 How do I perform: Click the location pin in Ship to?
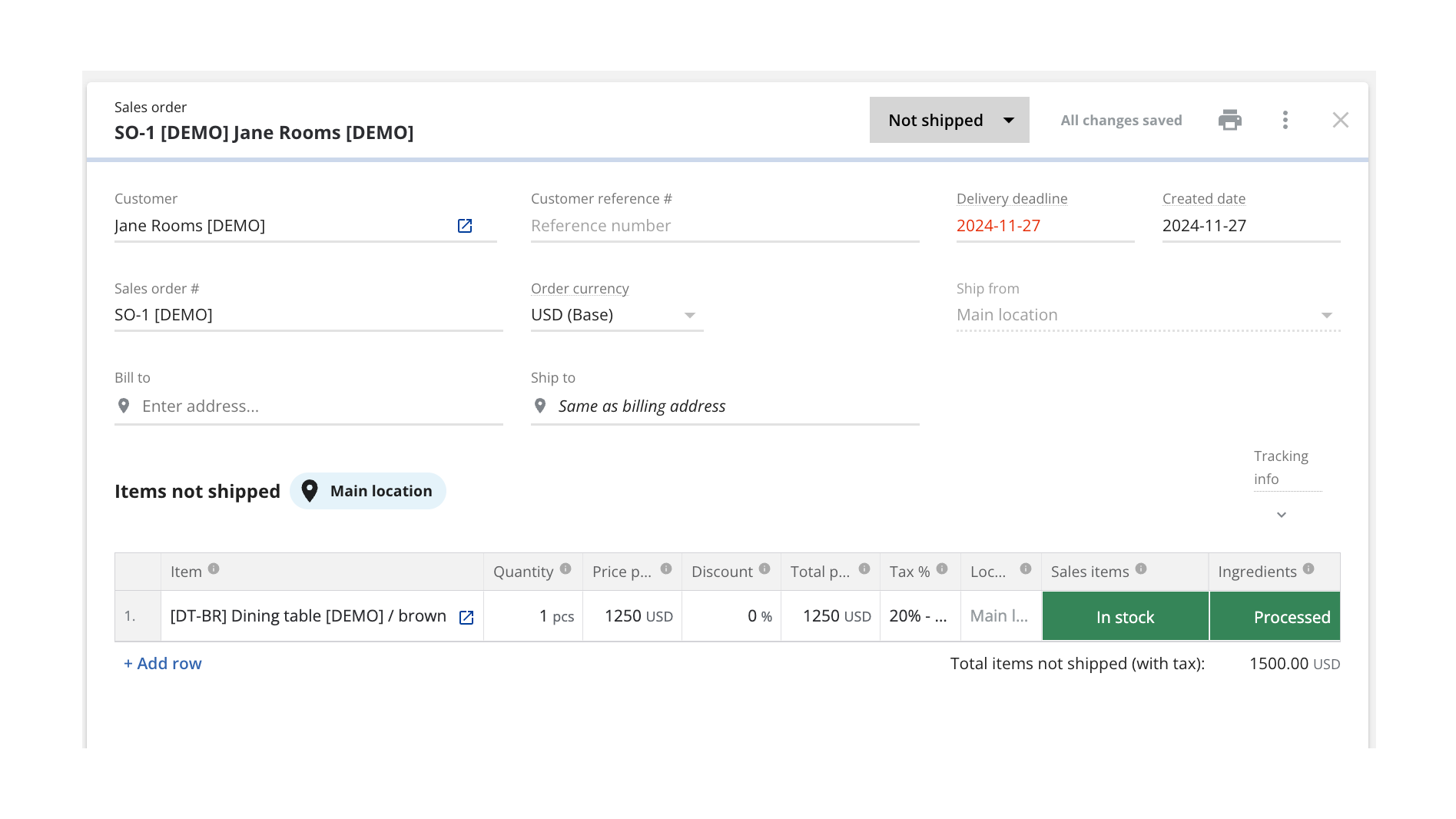[539, 405]
